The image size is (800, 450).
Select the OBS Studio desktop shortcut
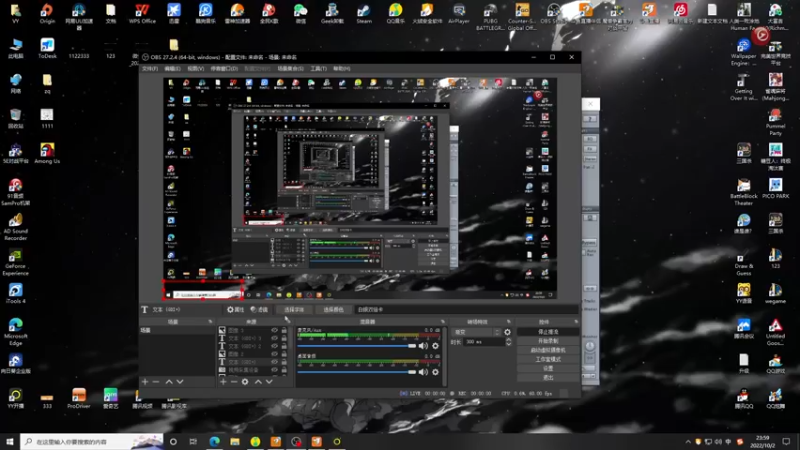pyautogui.click(x=554, y=14)
